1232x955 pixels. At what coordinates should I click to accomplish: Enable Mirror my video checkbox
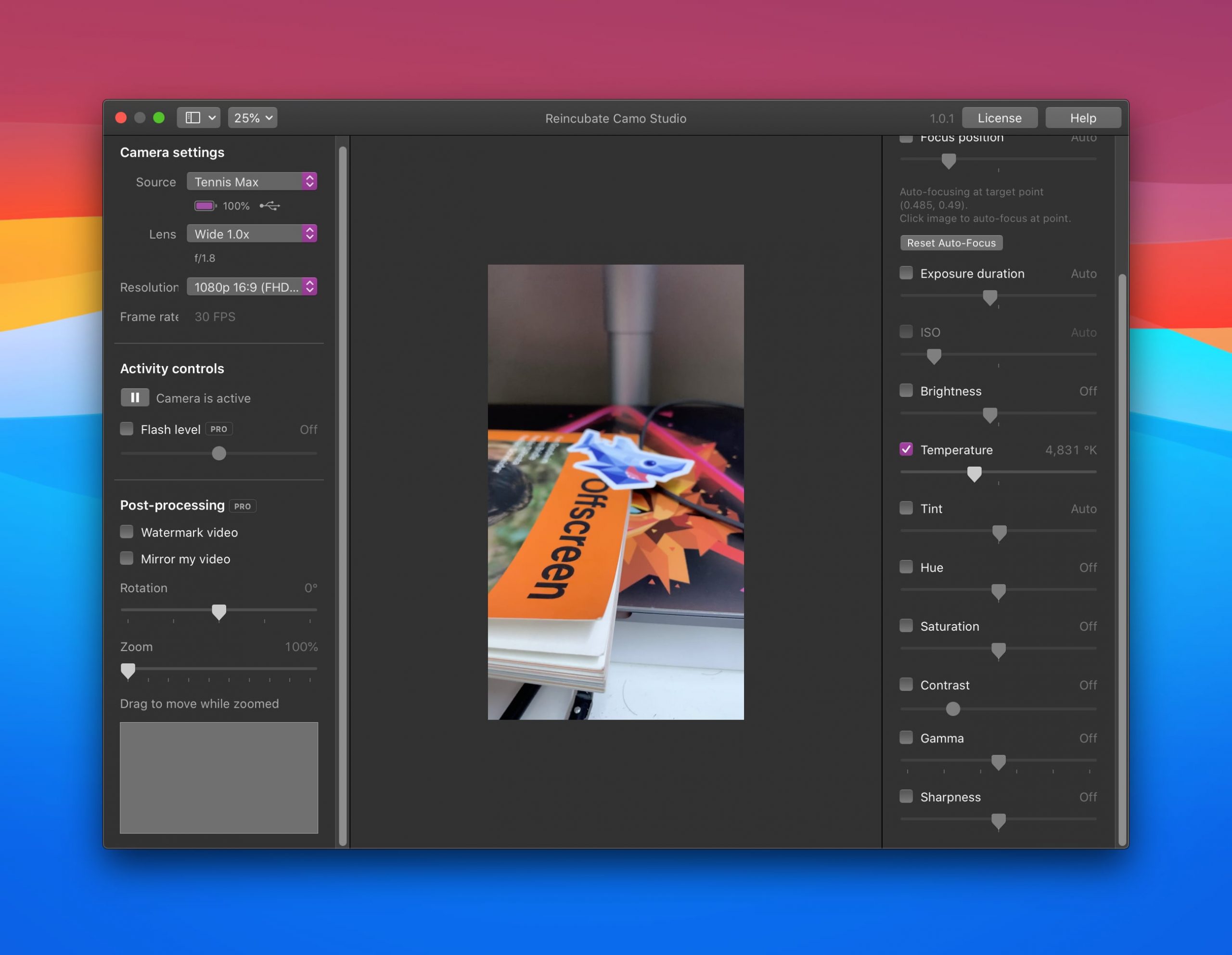tap(127, 559)
